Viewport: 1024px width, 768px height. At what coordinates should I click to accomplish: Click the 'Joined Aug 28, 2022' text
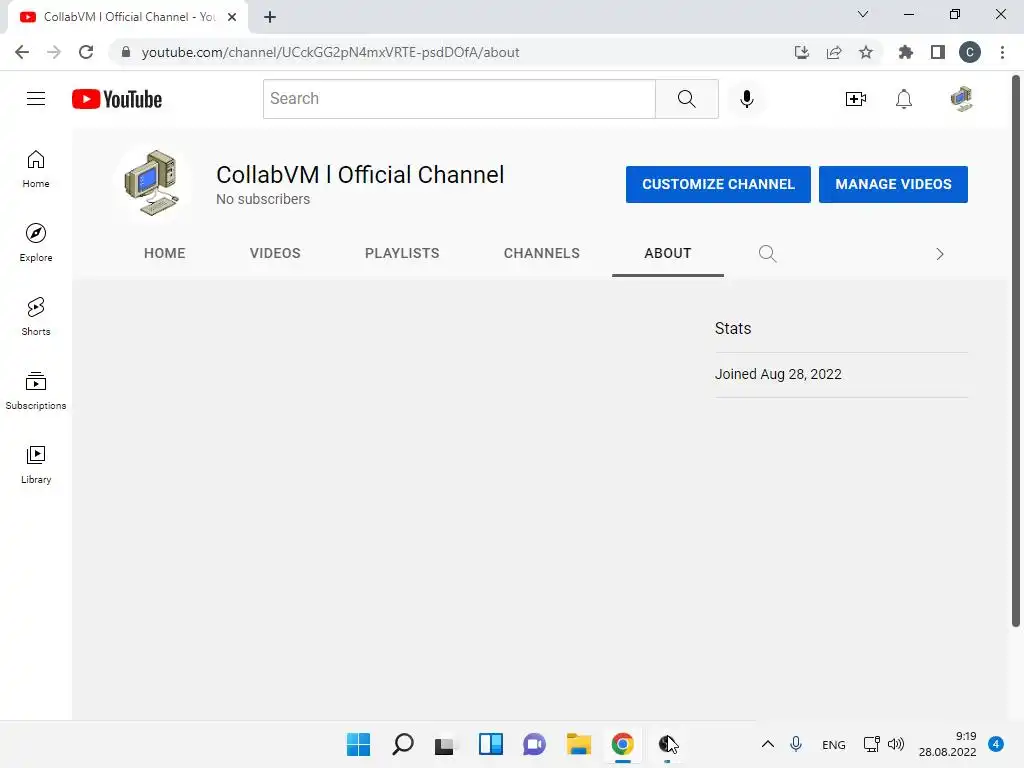[x=778, y=374]
